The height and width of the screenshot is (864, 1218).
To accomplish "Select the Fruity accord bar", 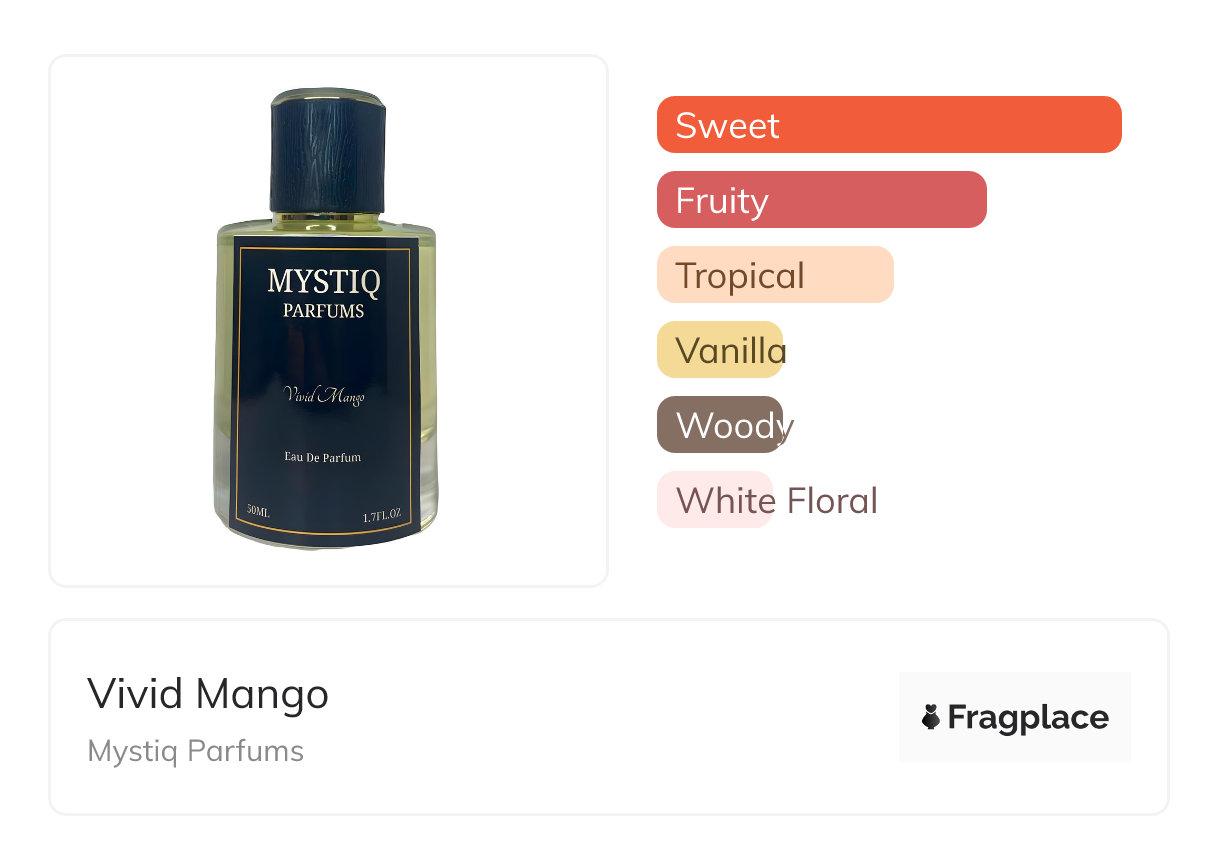I will (x=821, y=200).
